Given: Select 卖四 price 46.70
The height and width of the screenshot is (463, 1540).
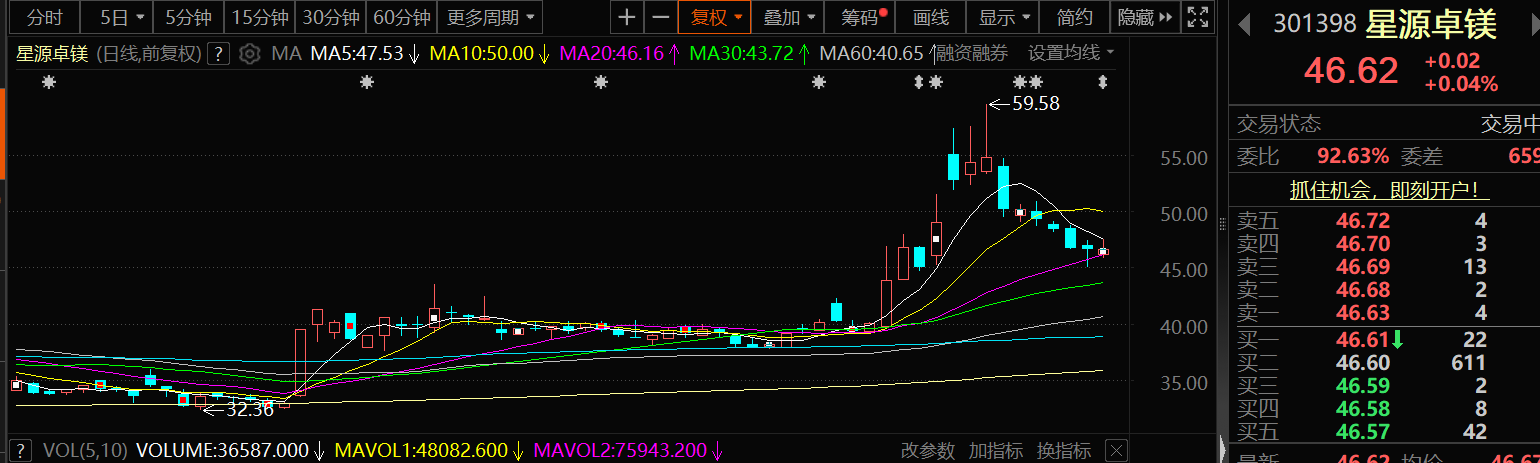Looking at the screenshot, I should click(1363, 243).
